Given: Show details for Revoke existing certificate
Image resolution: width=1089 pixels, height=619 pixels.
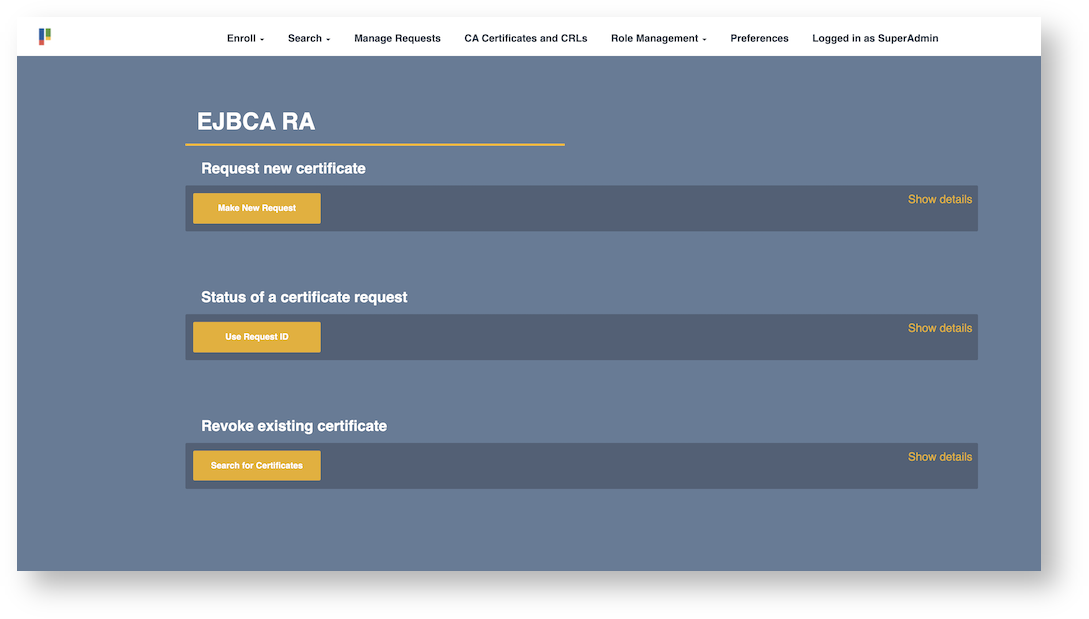Looking at the screenshot, I should (940, 456).
